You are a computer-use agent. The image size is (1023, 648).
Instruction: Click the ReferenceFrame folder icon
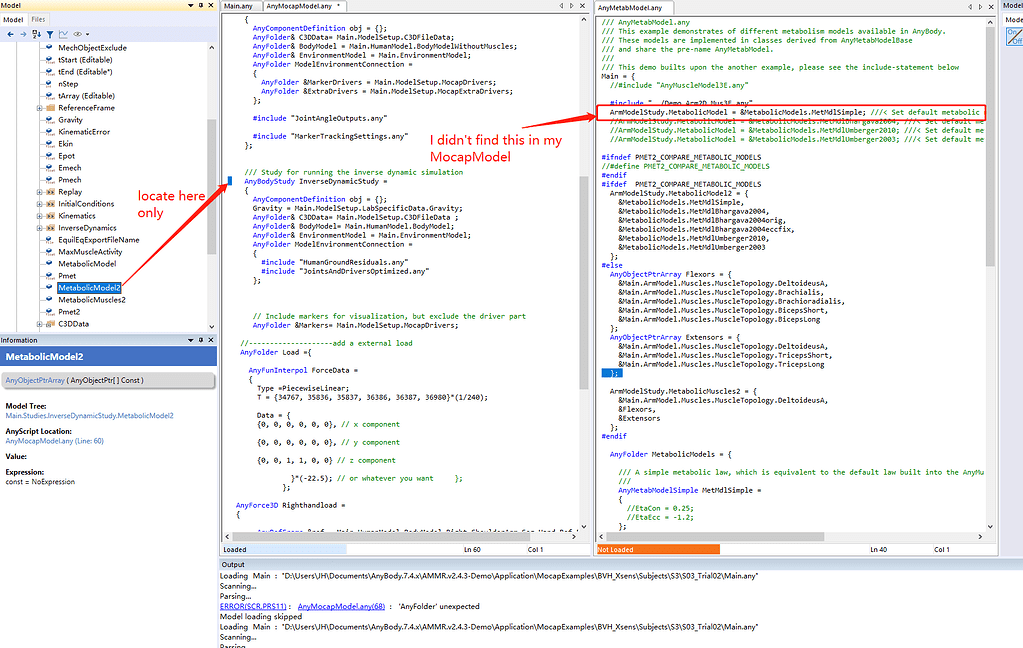(49, 108)
